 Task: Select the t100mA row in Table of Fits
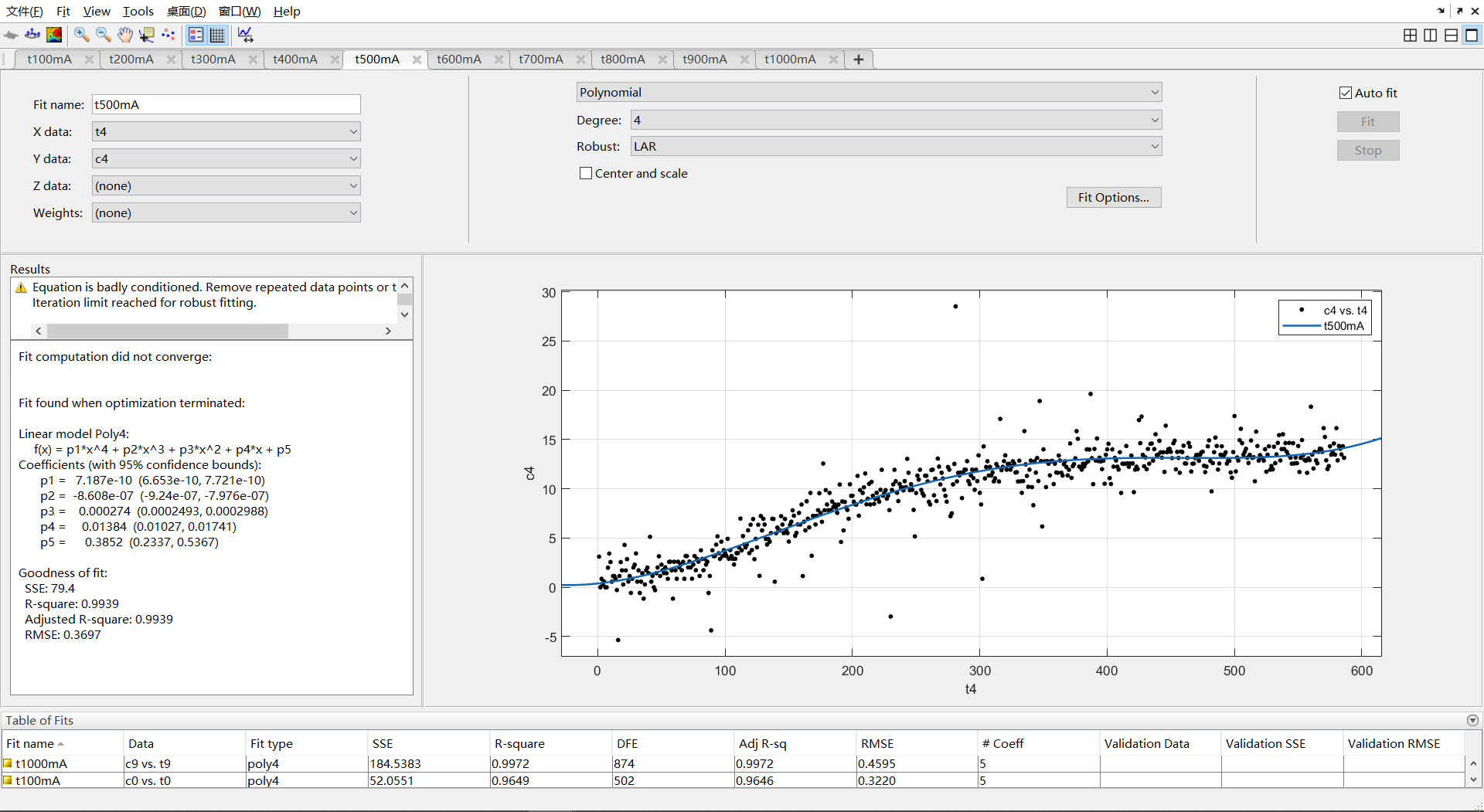click(x=732, y=780)
